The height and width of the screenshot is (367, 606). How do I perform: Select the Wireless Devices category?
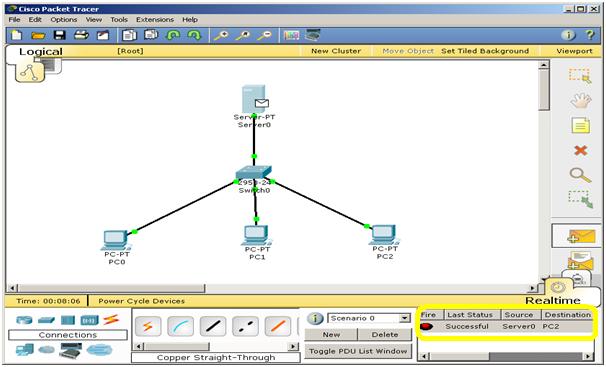[90, 320]
